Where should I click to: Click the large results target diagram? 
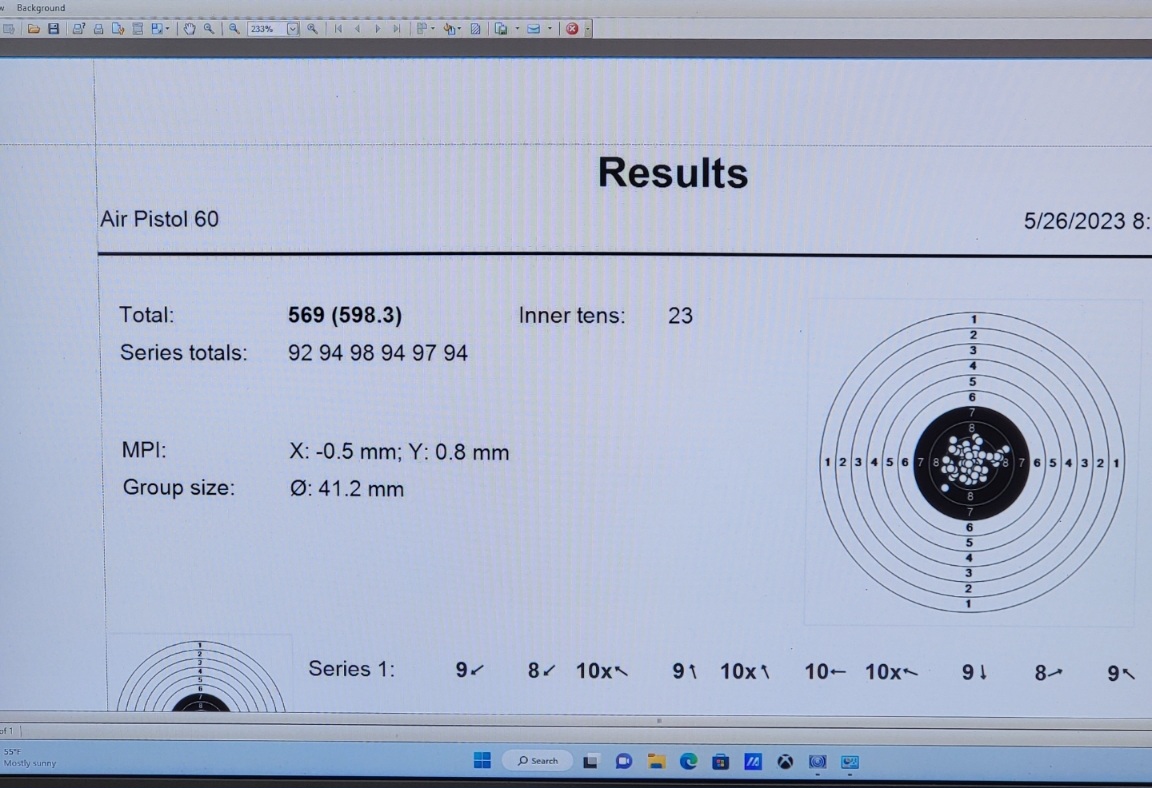[971, 463]
